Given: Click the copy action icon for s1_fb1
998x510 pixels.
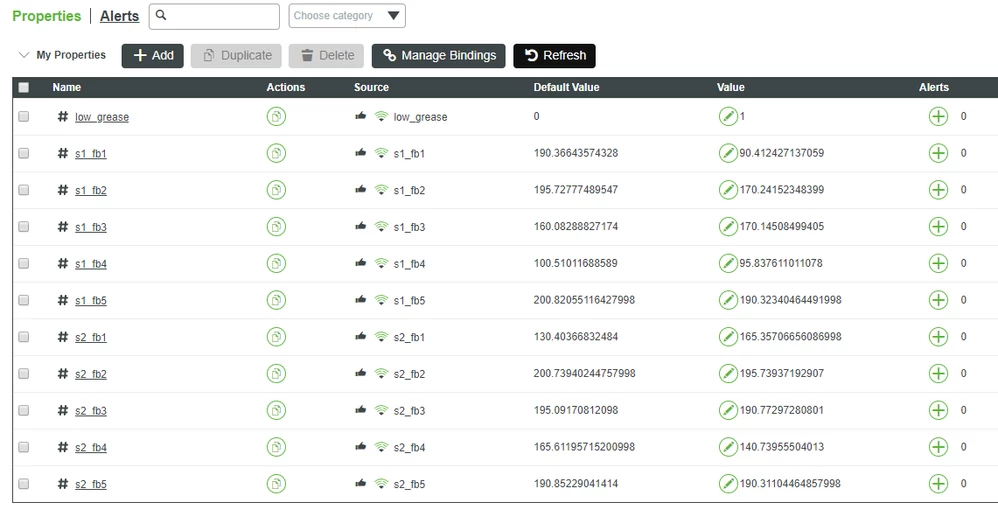Looking at the screenshot, I should [x=276, y=153].
